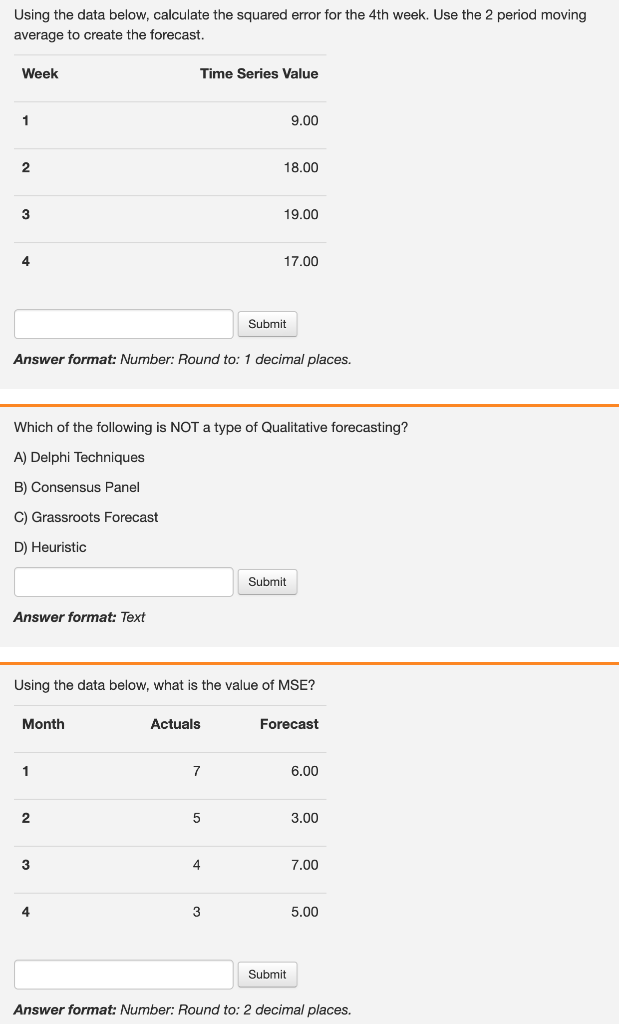This screenshot has width=619, height=1024.
Task: Click the week 4 value 17.00
Action: 301,261
